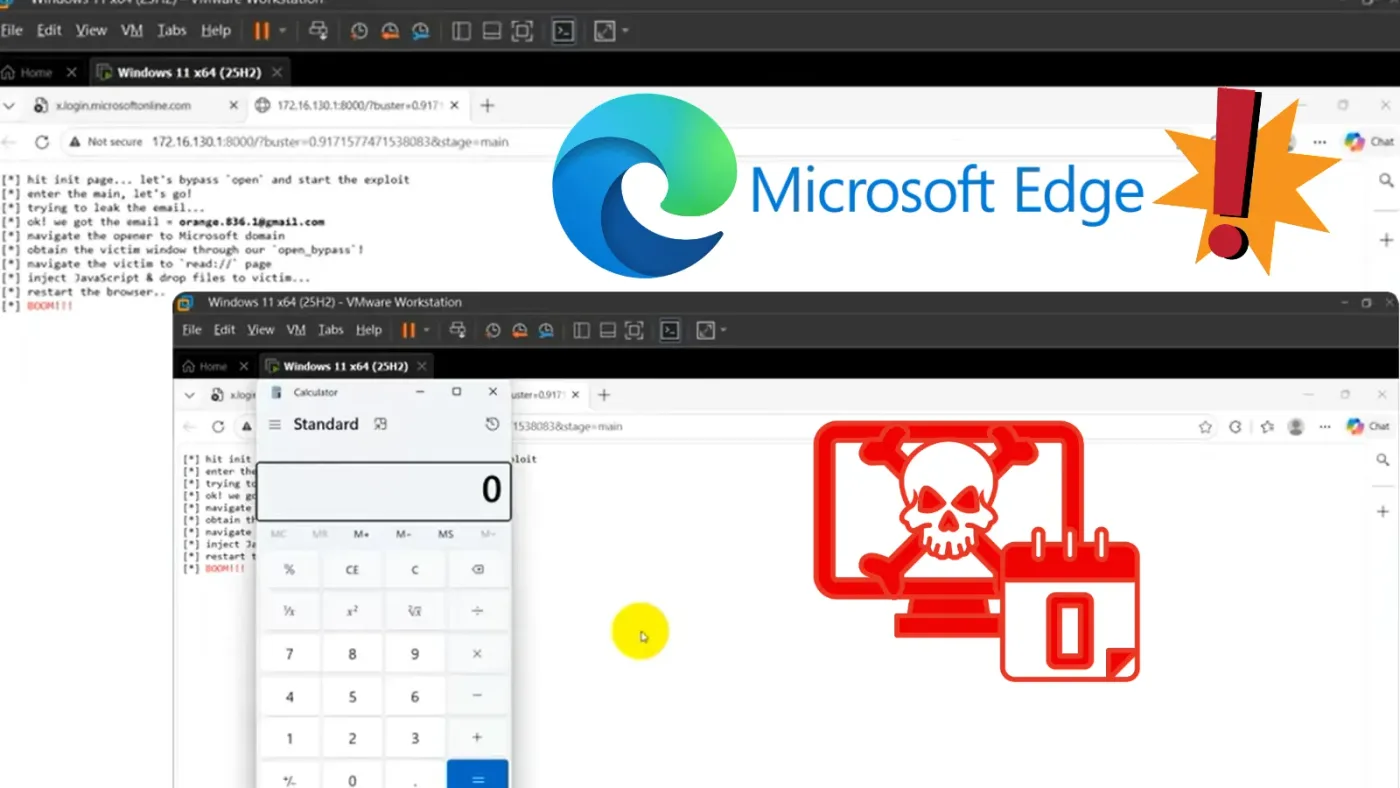Click send Ctrl+Alt+Del icon in back VMware toolbar
The width and height of the screenshot is (1400, 788).
(x=319, y=31)
